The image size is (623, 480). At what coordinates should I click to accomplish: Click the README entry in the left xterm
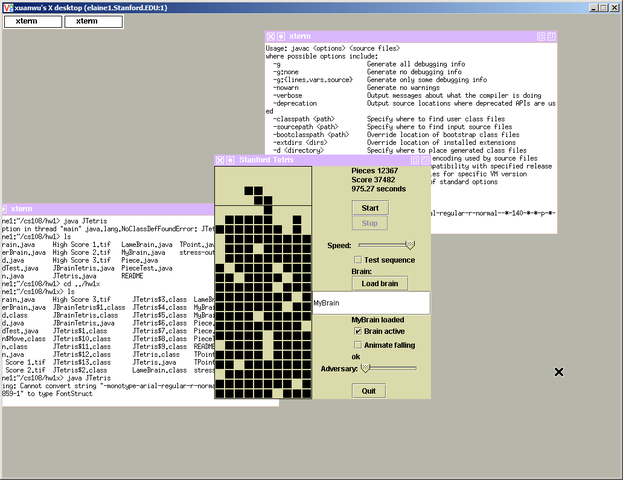(132, 276)
